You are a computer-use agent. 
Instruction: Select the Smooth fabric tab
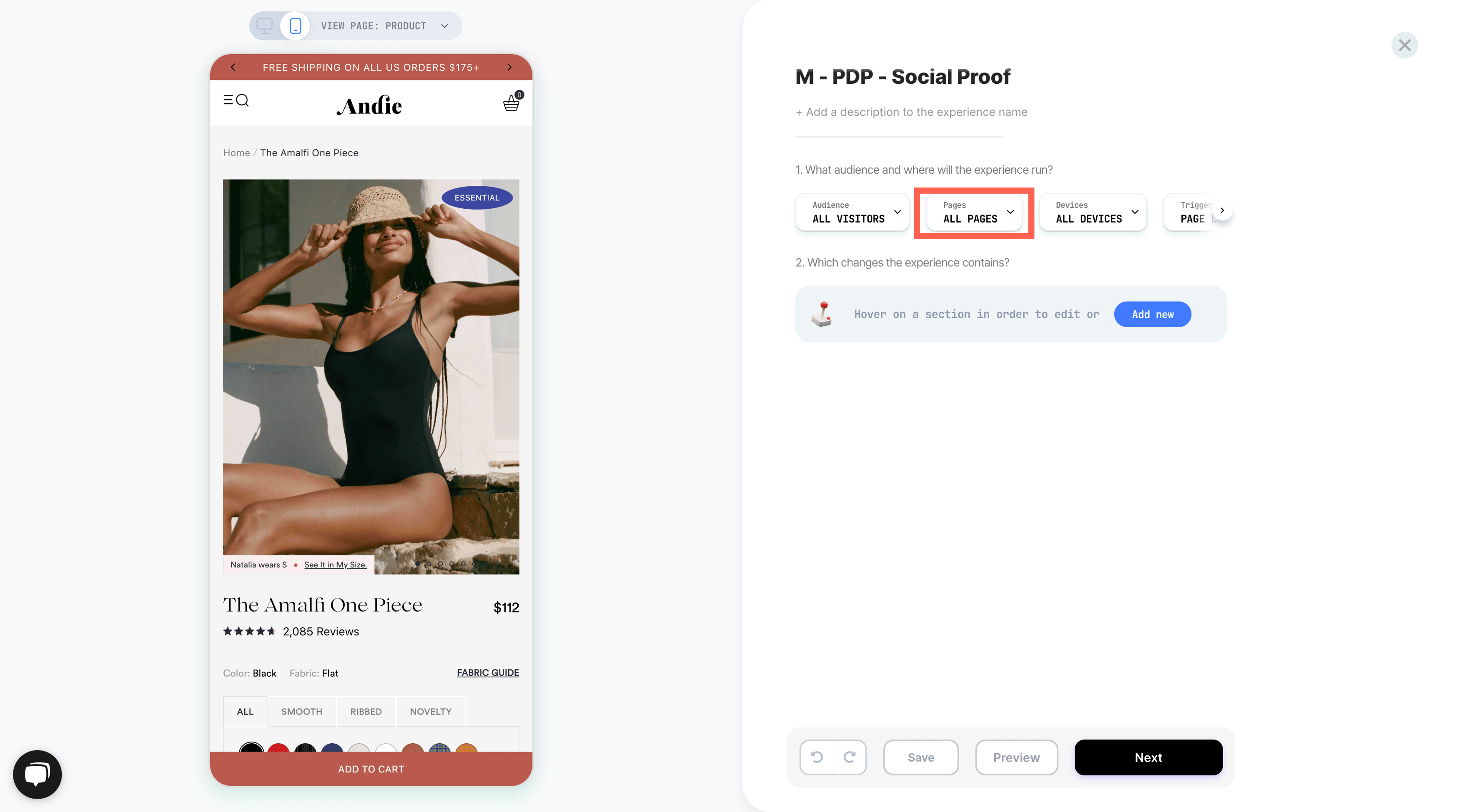302,711
